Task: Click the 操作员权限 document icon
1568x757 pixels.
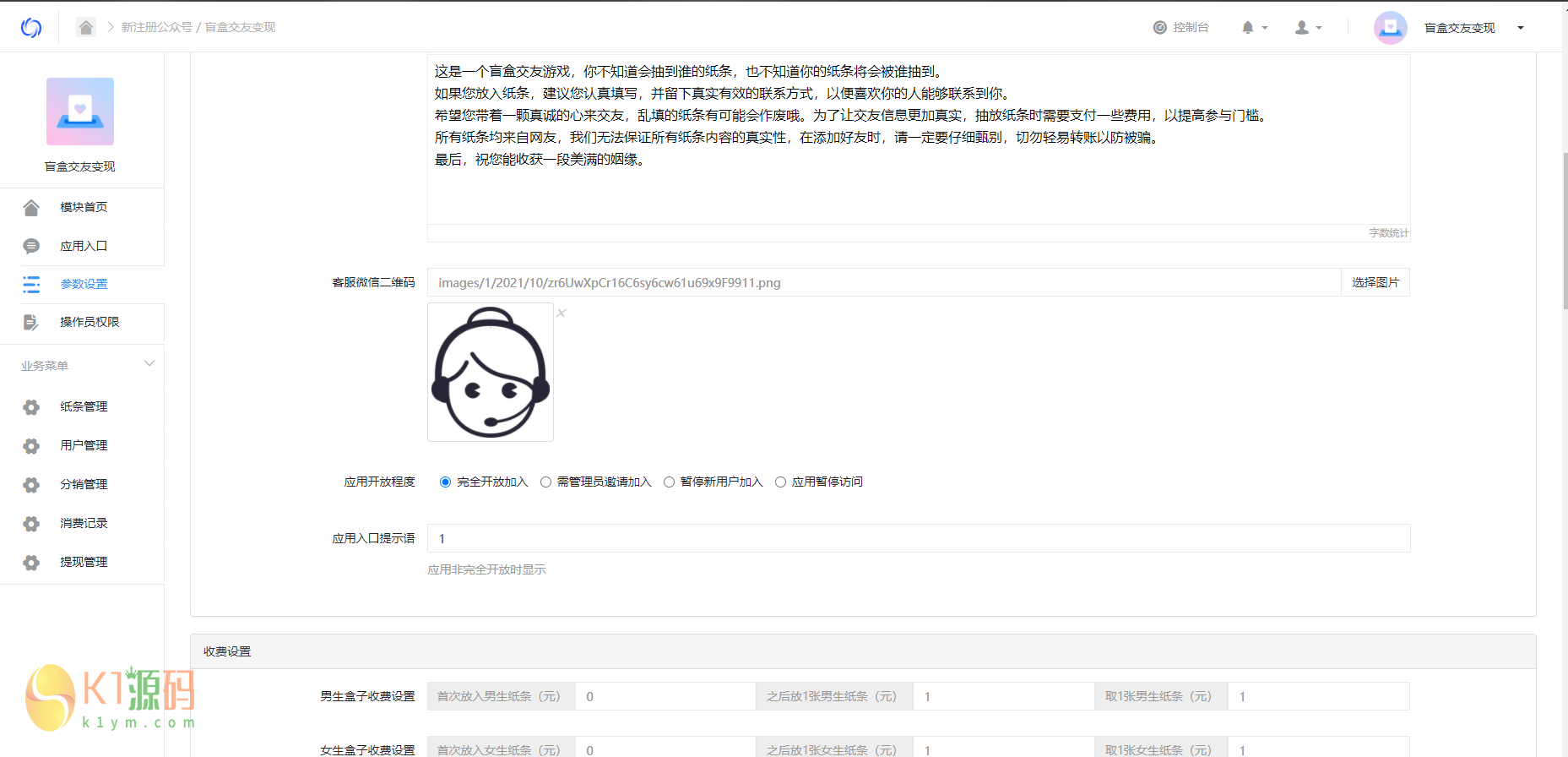Action: 31,323
